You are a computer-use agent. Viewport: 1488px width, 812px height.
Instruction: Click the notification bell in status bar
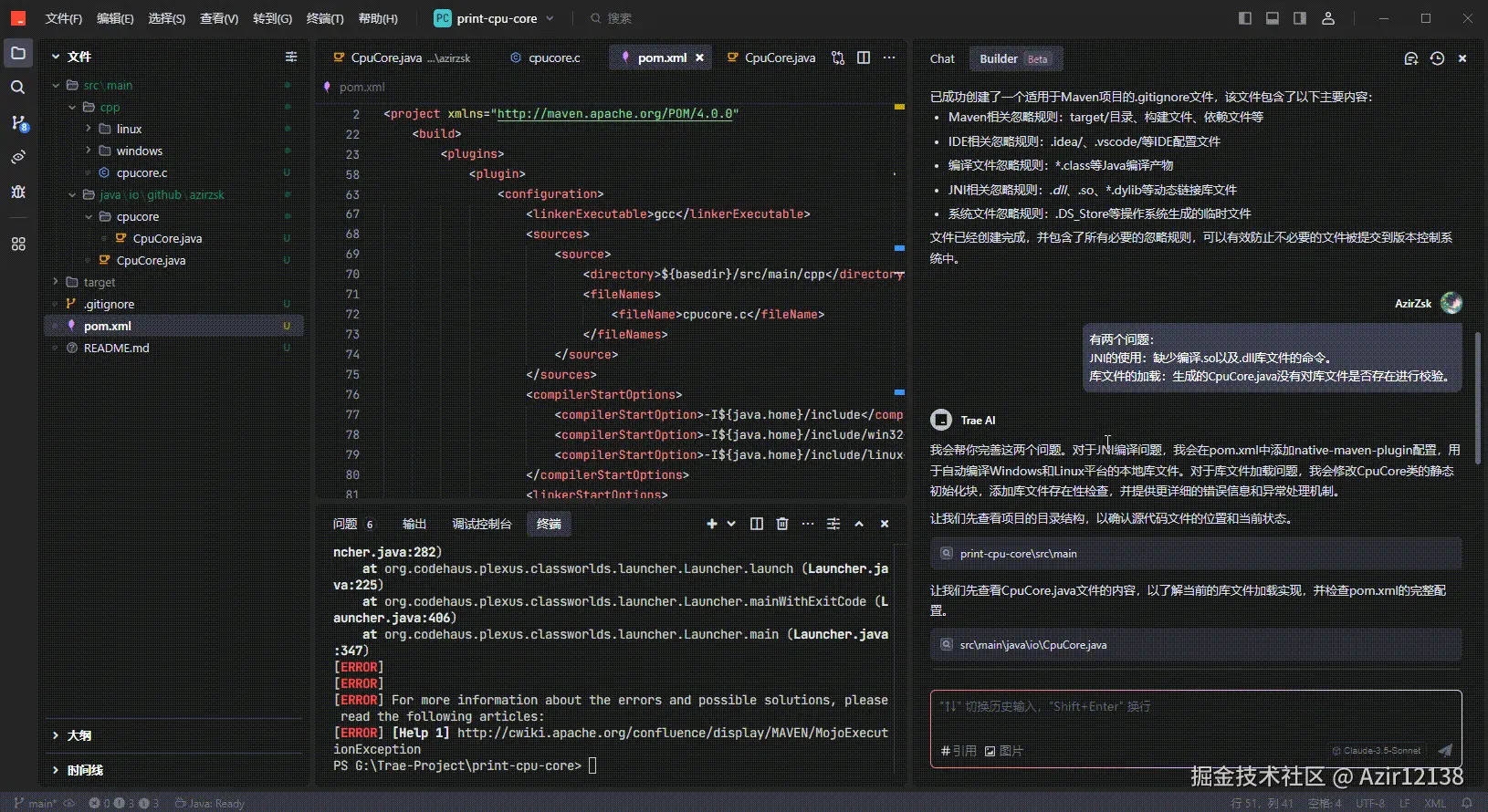tap(1467, 804)
